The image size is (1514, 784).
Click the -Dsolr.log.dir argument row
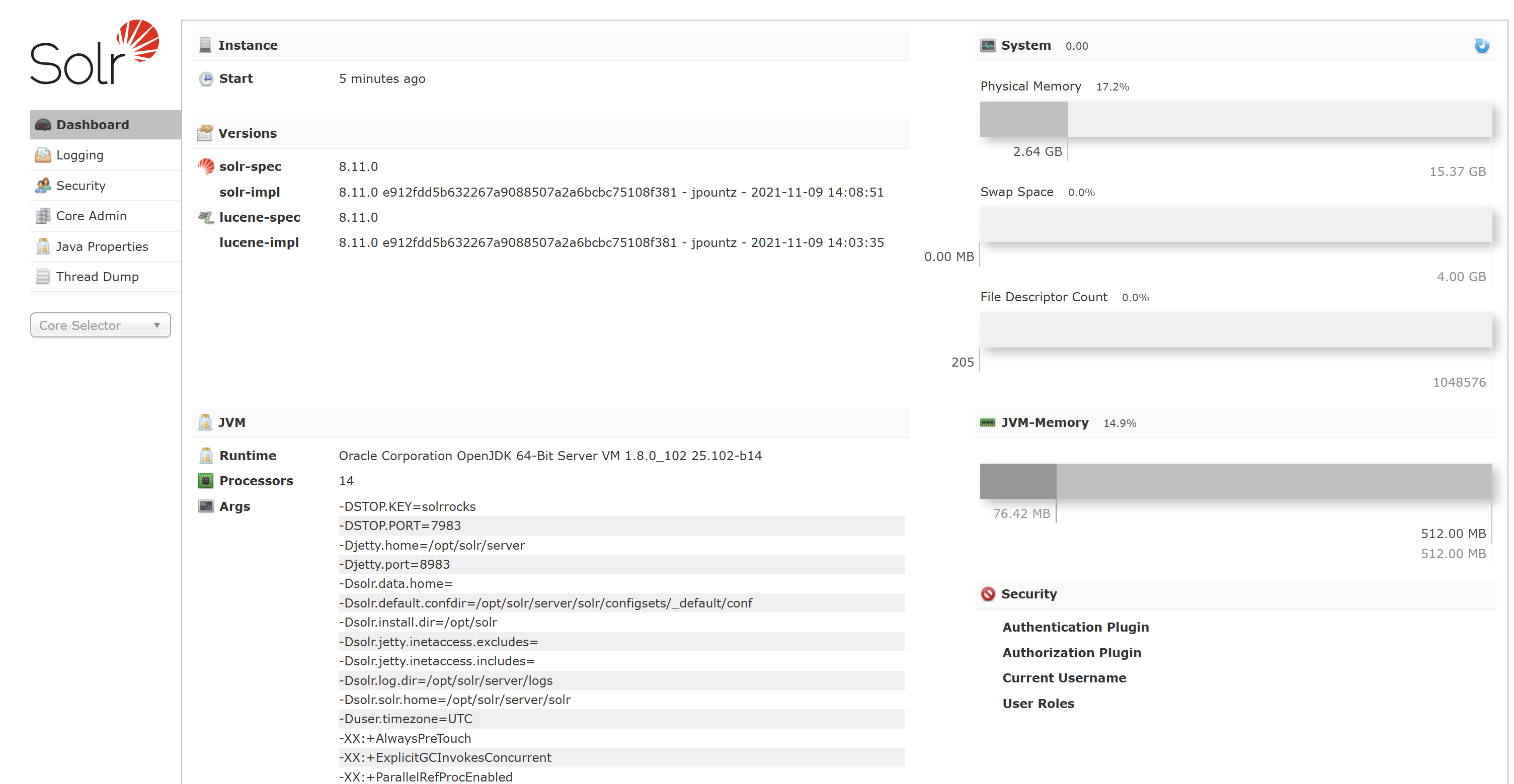621,680
